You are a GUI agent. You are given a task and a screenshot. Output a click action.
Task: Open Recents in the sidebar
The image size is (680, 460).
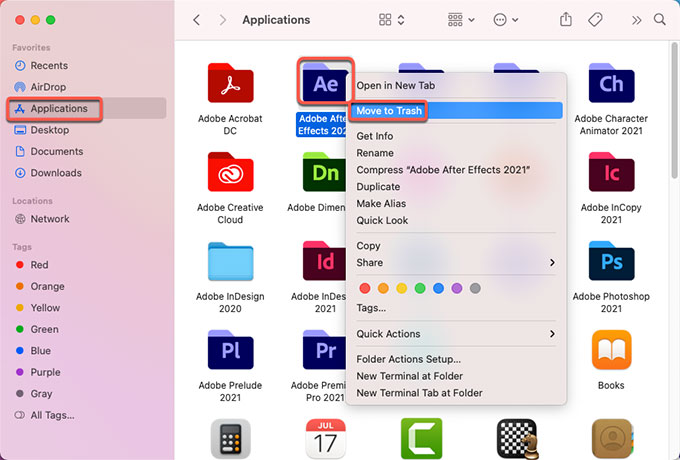(87, 65)
